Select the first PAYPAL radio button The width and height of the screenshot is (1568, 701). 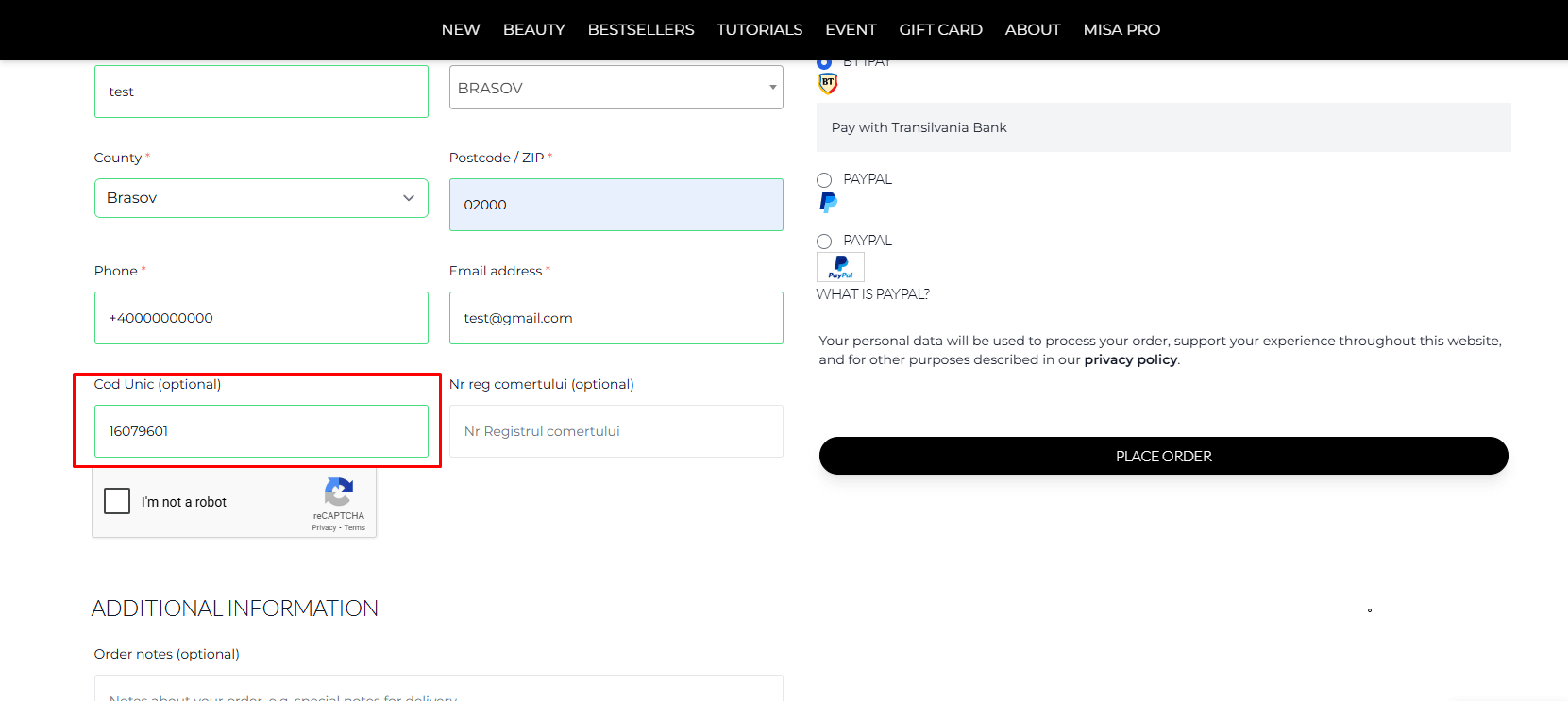[x=824, y=180]
